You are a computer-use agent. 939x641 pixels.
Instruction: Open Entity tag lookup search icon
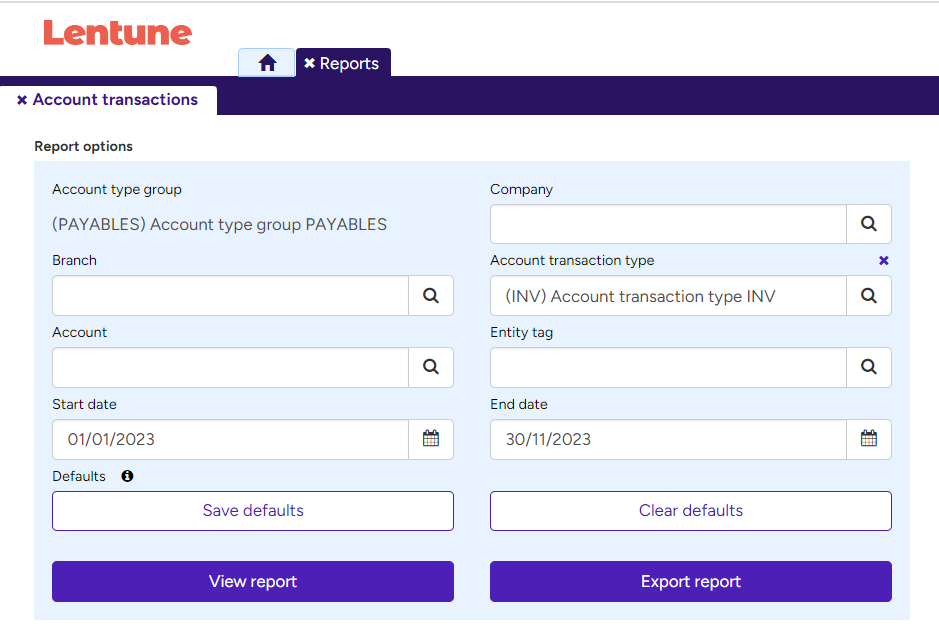pos(868,367)
